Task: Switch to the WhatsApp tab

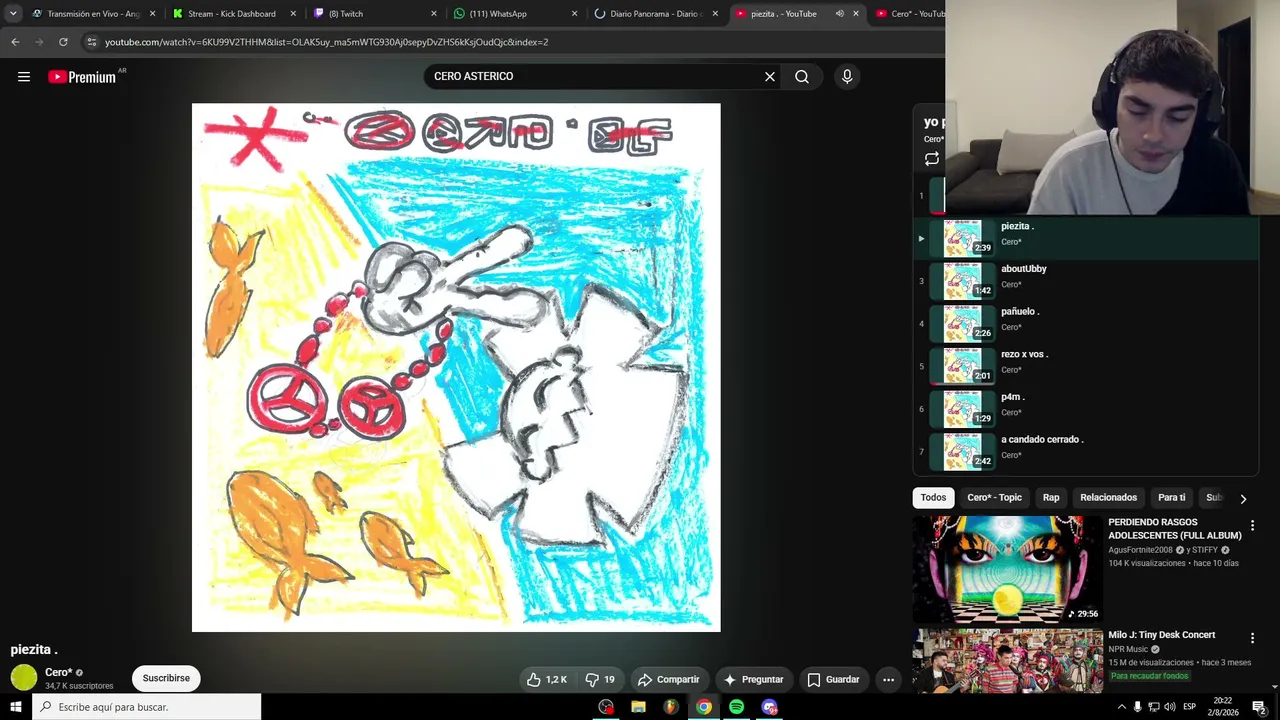Action: pos(513,14)
